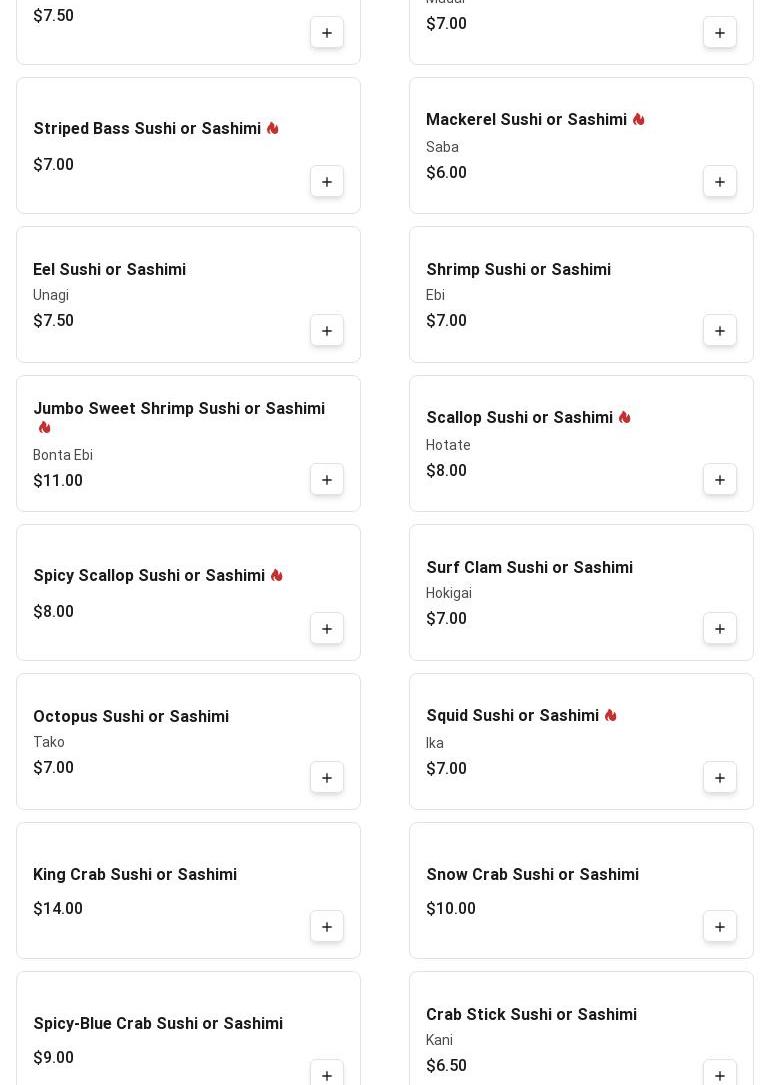Add Spicy Scallop Sushi to cart
Image resolution: width=770 pixels, height=1085 pixels.
(x=327, y=629)
